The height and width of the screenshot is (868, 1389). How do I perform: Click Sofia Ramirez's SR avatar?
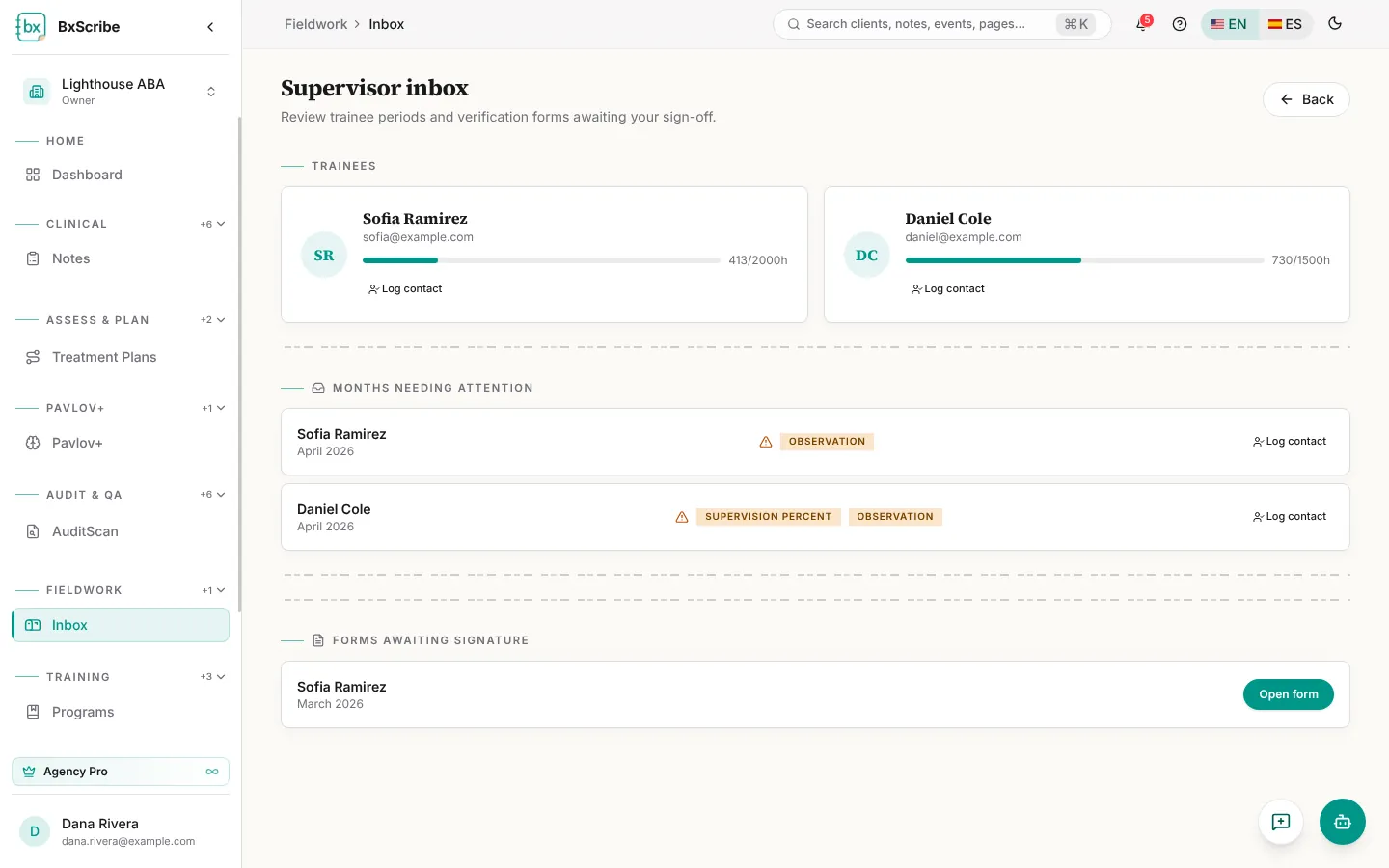[x=324, y=256]
